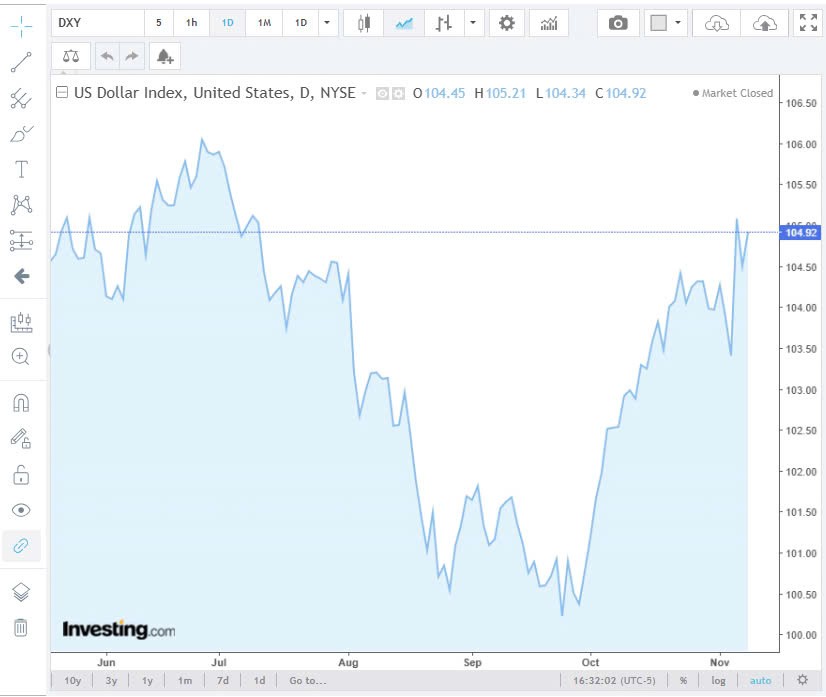This screenshot has width=826, height=697.
Task: Select the Brush drawing tool
Action: [x=21, y=133]
